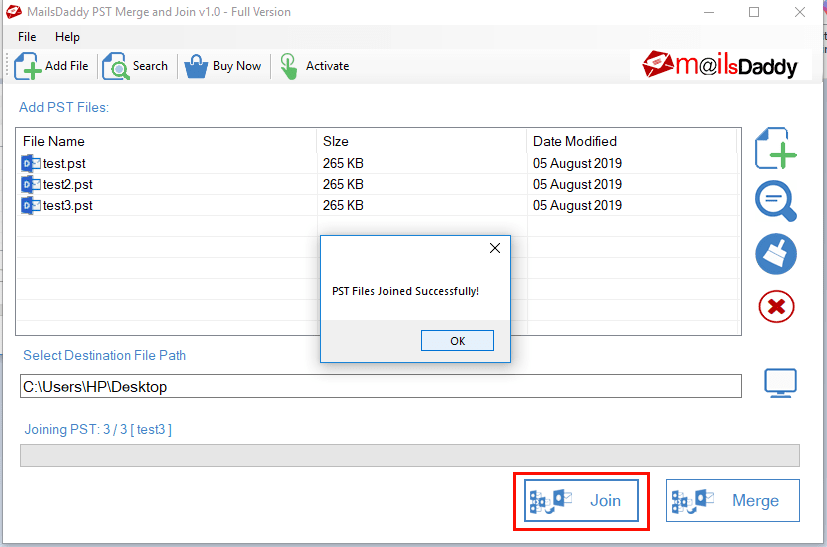
Task: Click the app icon in title bar
Action: pyautogui.click(x=14, y=12)
